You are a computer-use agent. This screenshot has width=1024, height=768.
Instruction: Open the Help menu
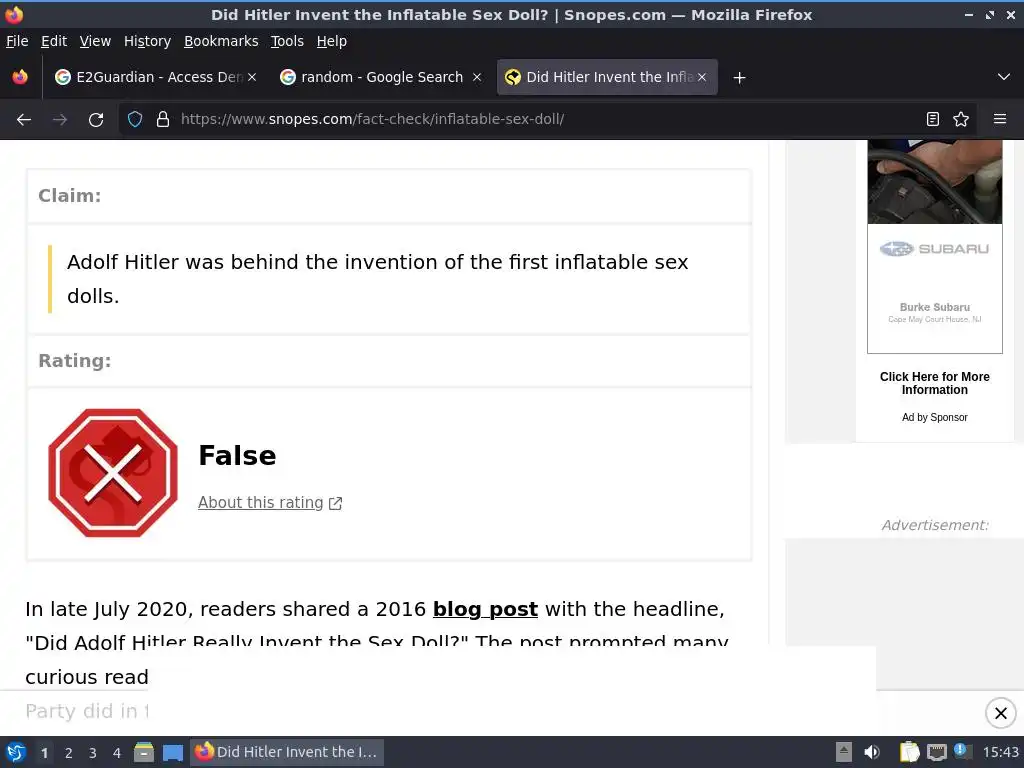click(x=332, y=41)
